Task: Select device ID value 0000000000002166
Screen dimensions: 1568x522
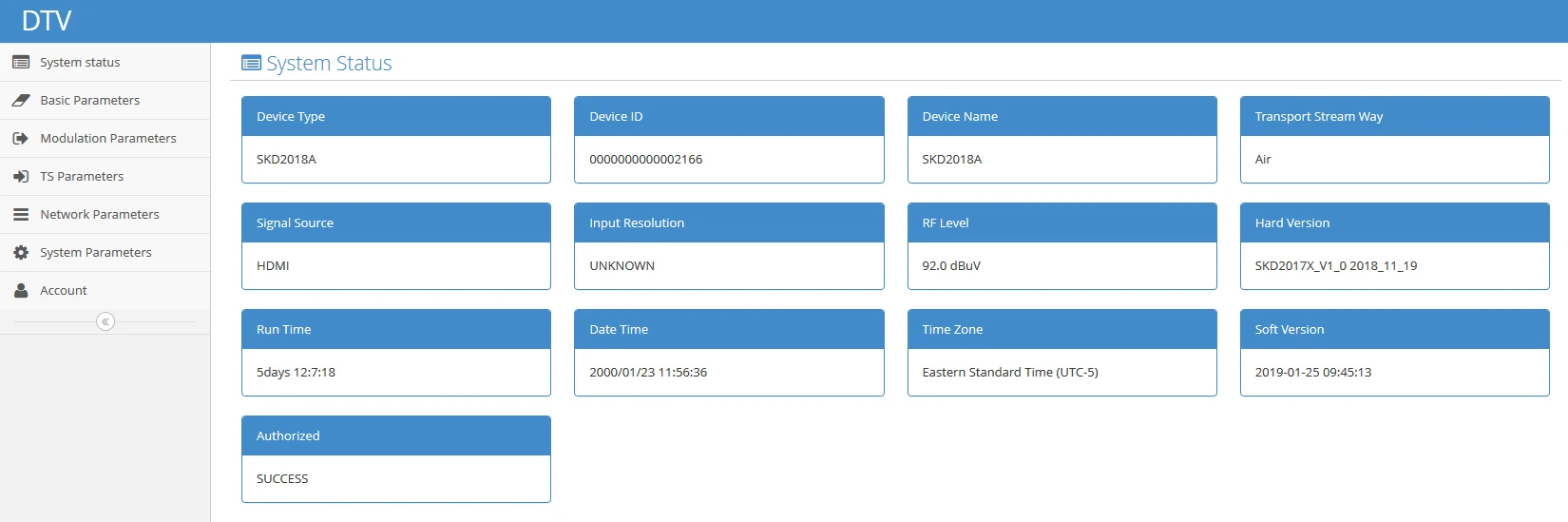Action: coord(646,160)
